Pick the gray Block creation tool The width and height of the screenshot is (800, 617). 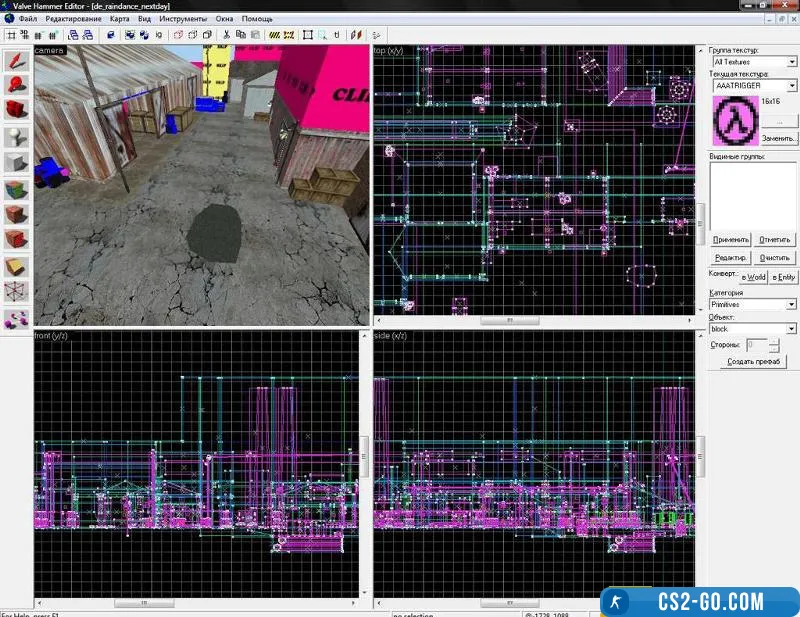(16, 163)
